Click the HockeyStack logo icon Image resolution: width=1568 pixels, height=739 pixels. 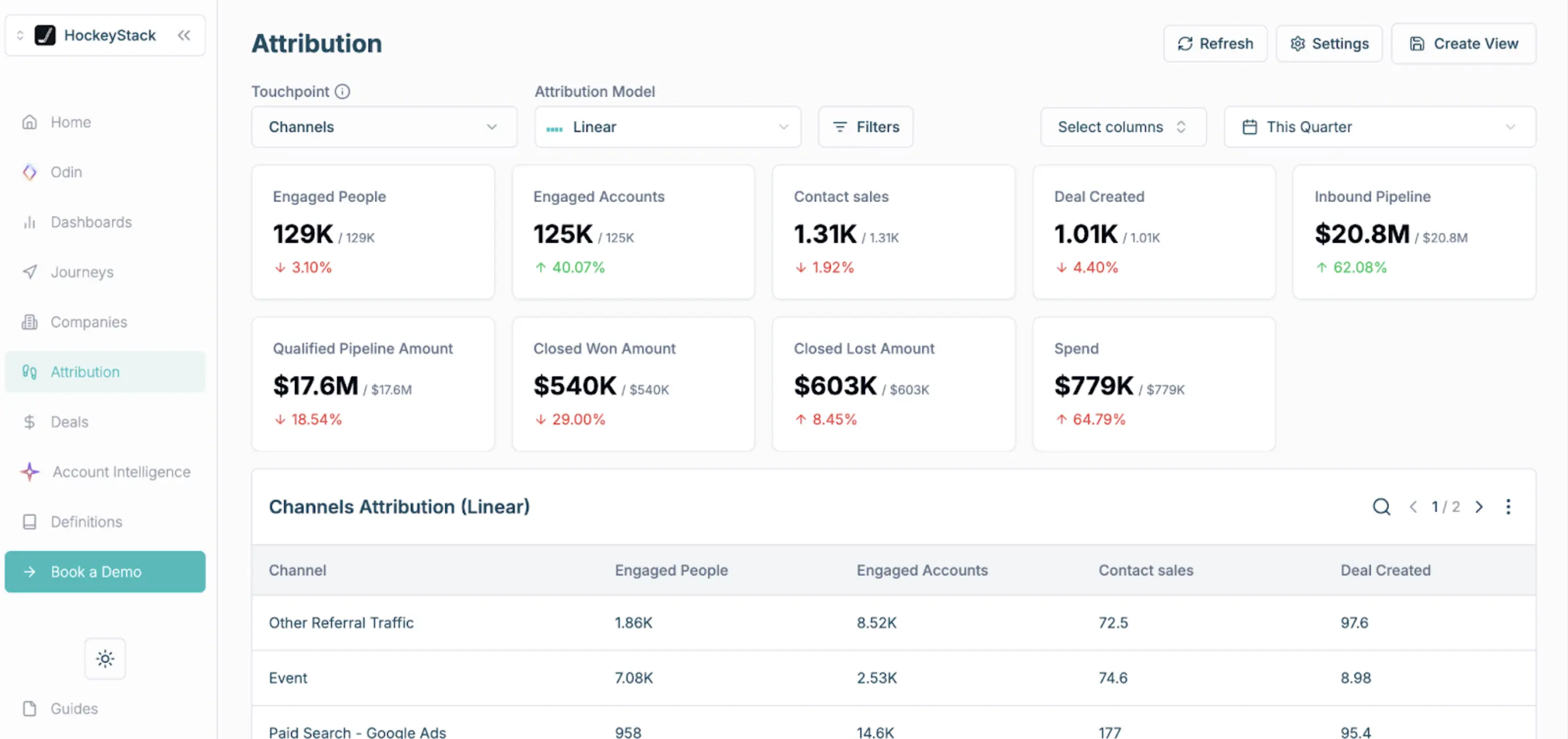45,35
